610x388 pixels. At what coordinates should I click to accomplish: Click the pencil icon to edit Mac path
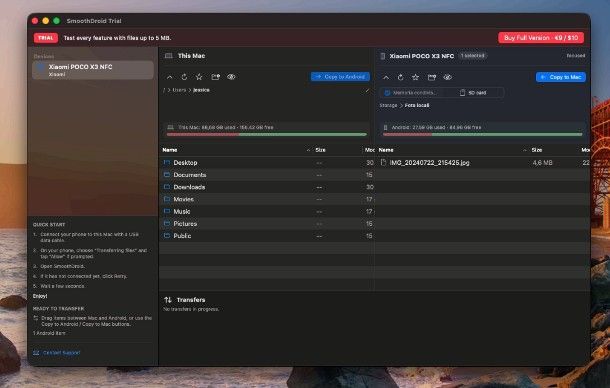(367, 90)
